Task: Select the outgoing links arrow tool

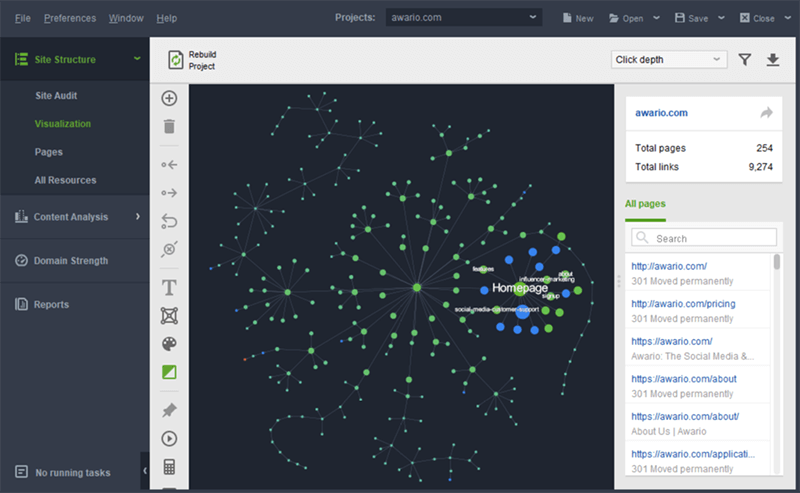Action: [x=169, y=193]
